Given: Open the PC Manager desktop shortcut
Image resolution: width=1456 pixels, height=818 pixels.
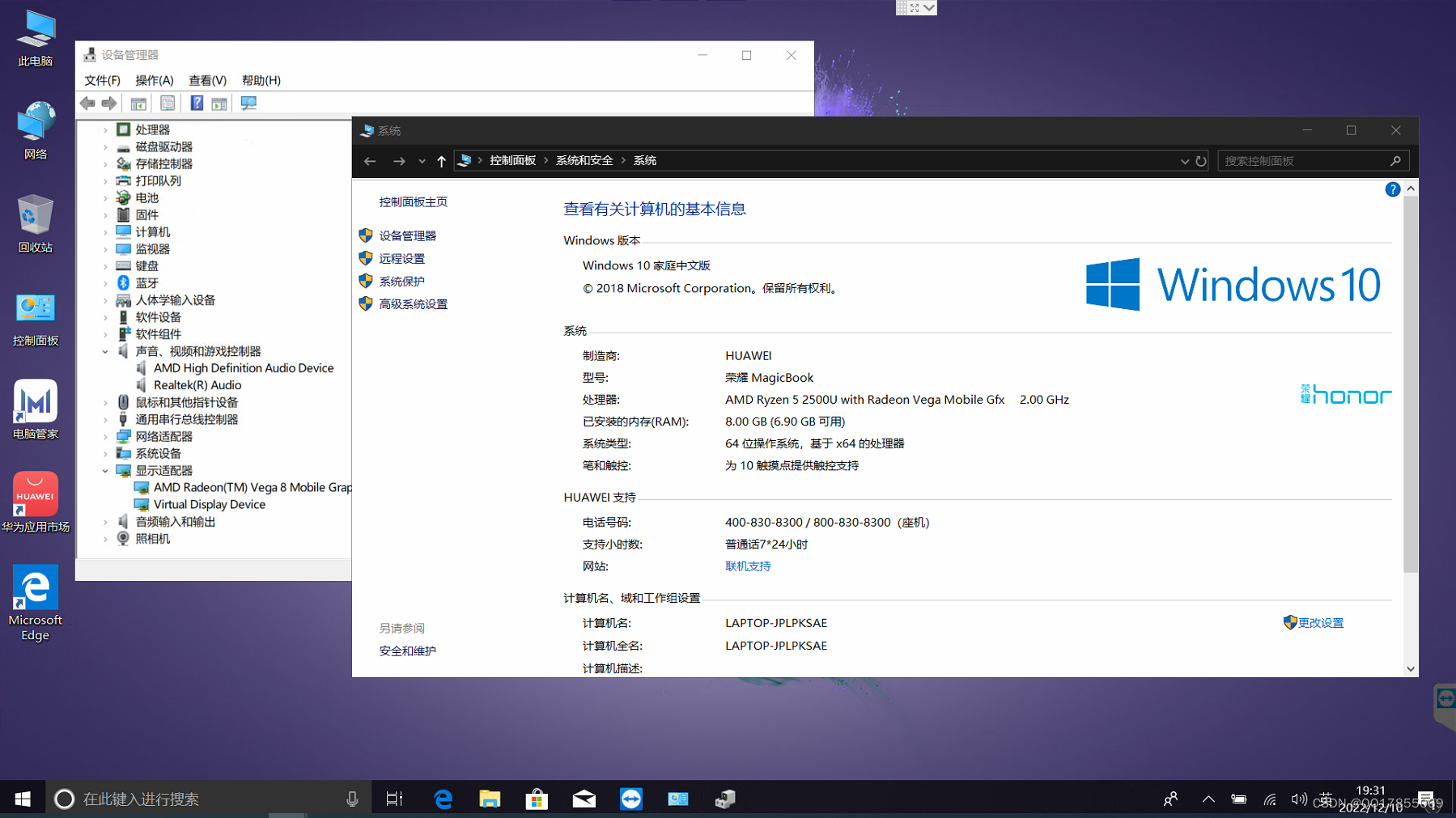Looking at the screenshot, I should coord(36,410).
